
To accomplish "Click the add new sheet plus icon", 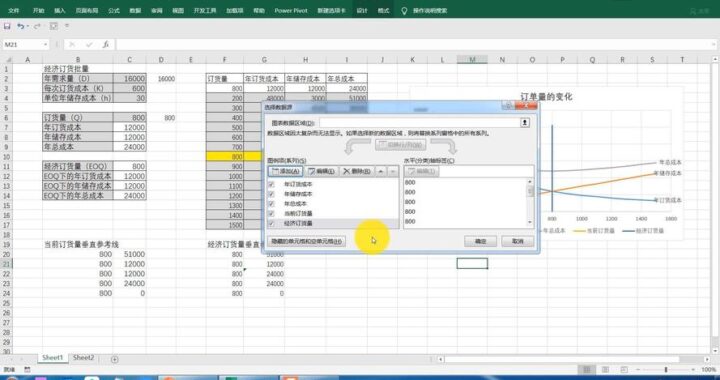I will [x=115, y=359].
